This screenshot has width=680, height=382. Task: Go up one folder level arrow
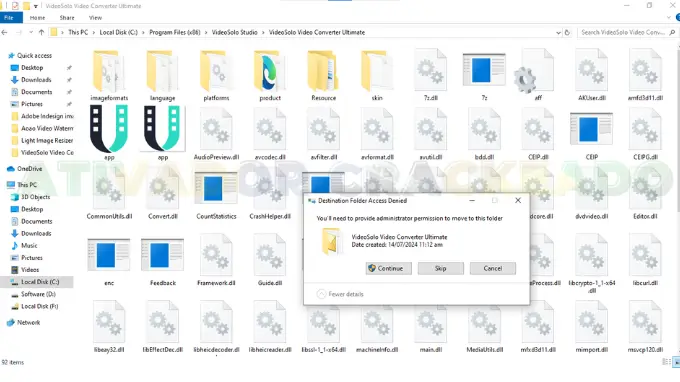(x=42, y=32)
